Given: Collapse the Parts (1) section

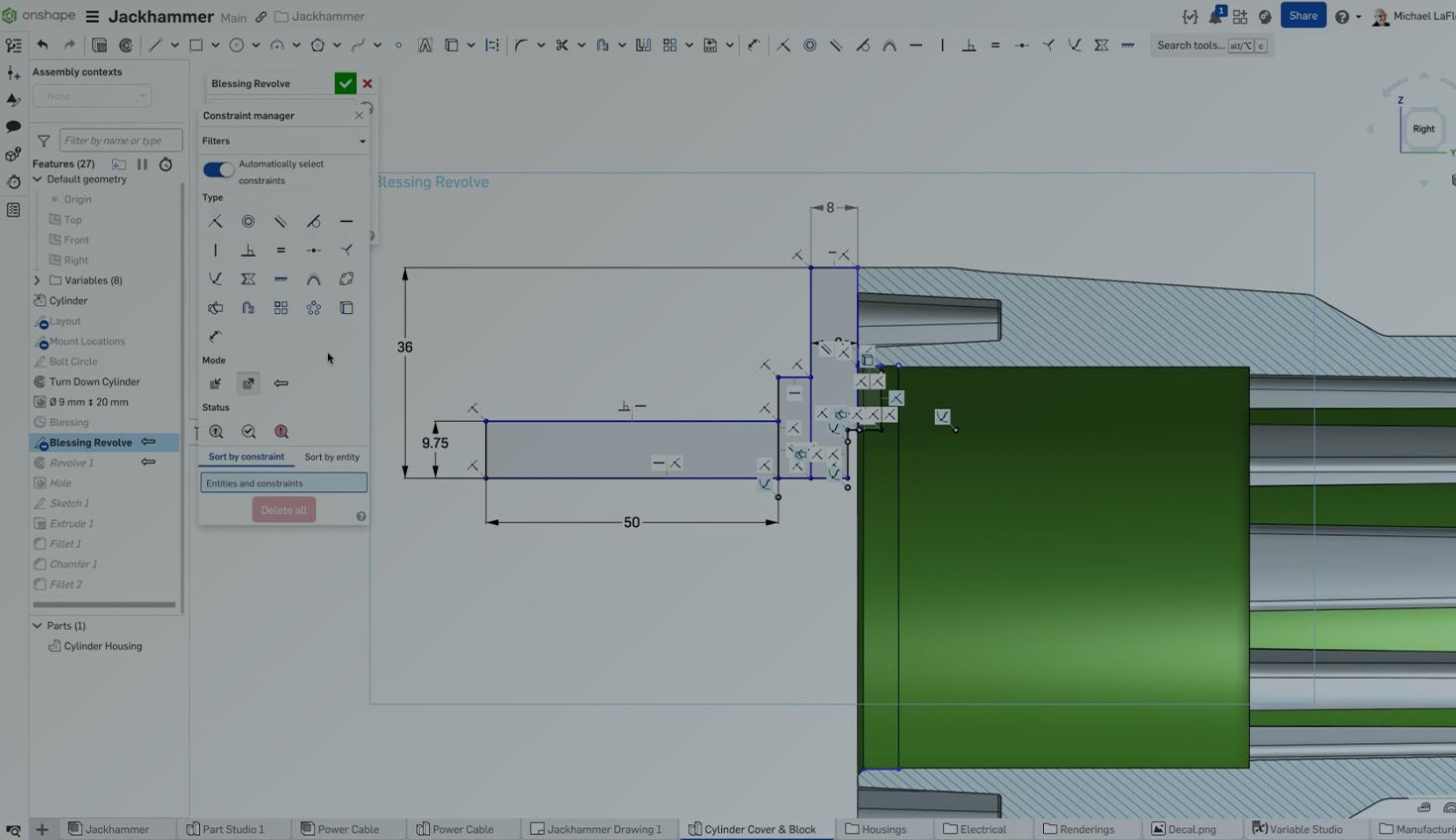Looking at the screenshot, I should (x=38, y=626).
